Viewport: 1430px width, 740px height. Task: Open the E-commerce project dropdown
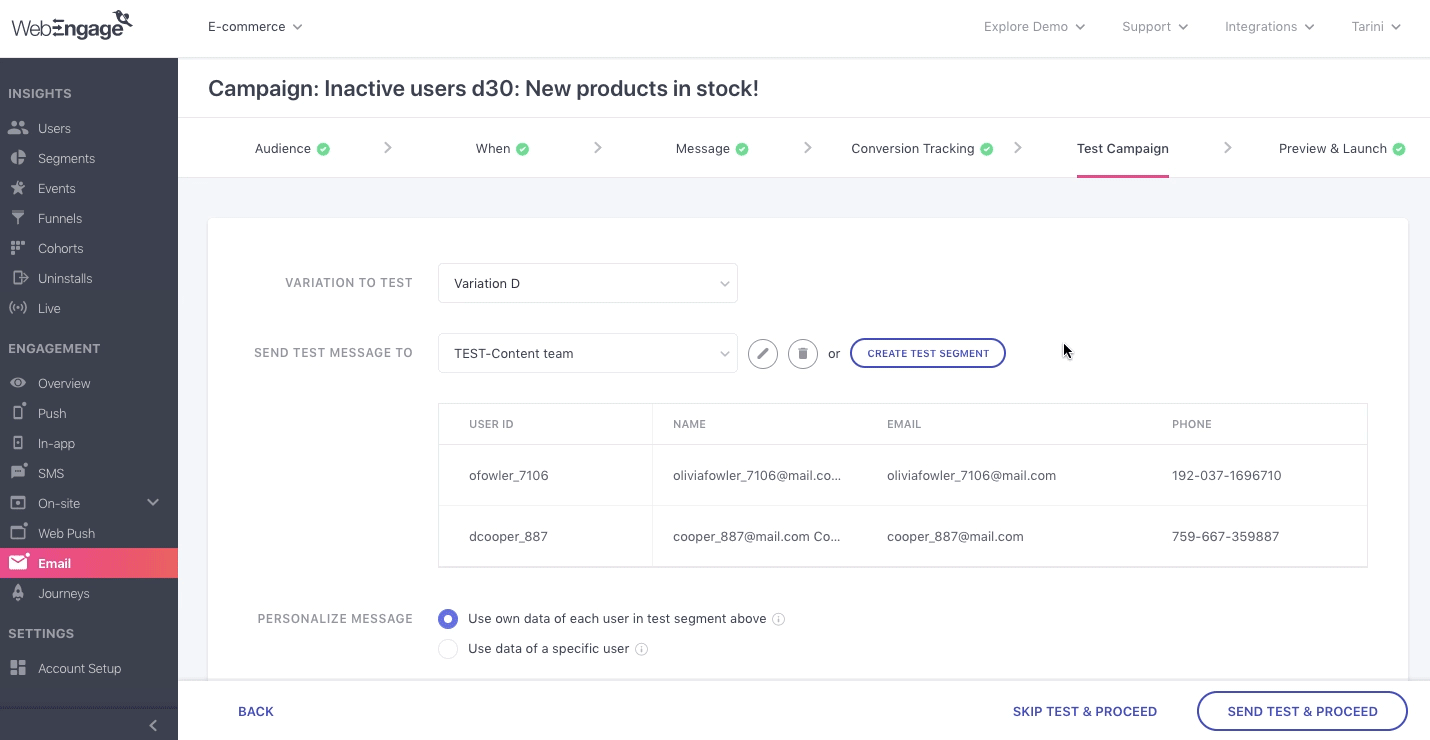[x=255, y=27]
